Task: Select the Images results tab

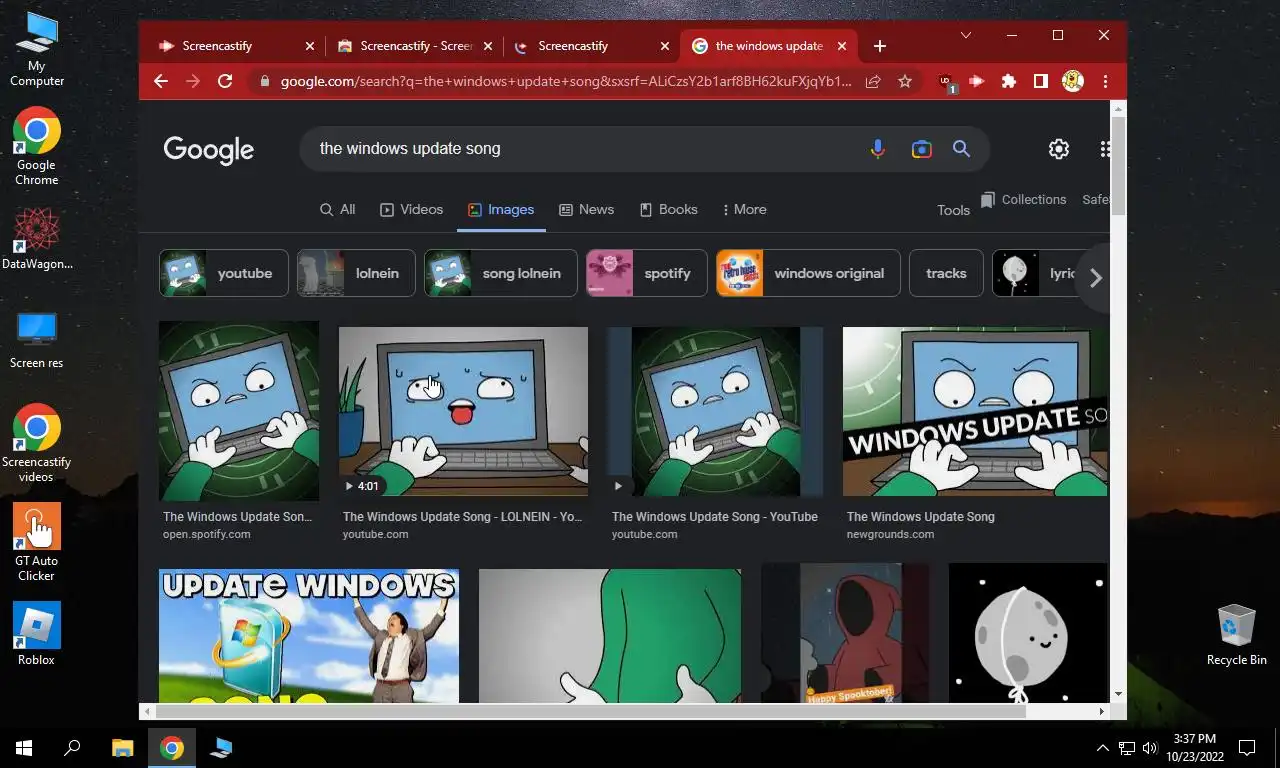Action: (x=501, y=209)
